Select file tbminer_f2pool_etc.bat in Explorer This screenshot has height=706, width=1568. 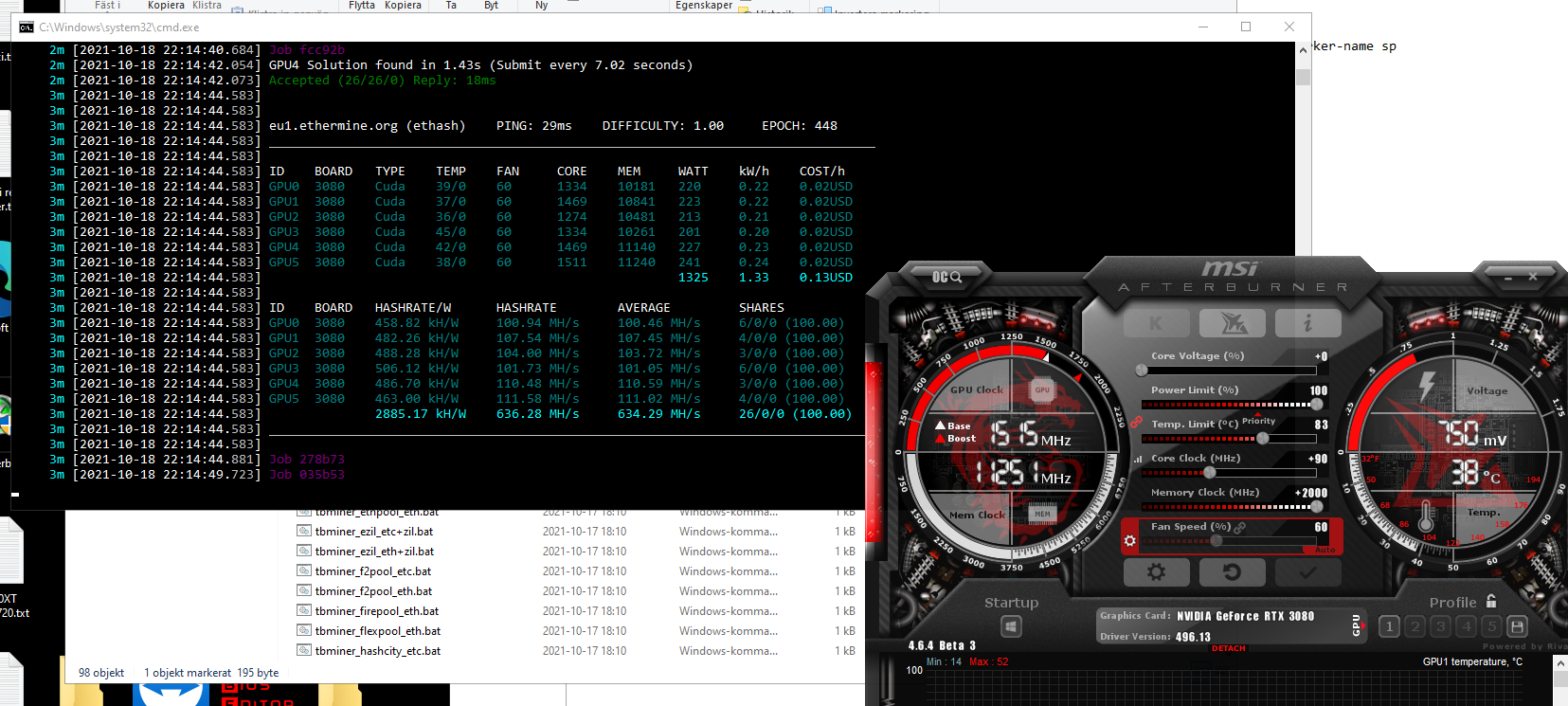click(x=373, y=571)
